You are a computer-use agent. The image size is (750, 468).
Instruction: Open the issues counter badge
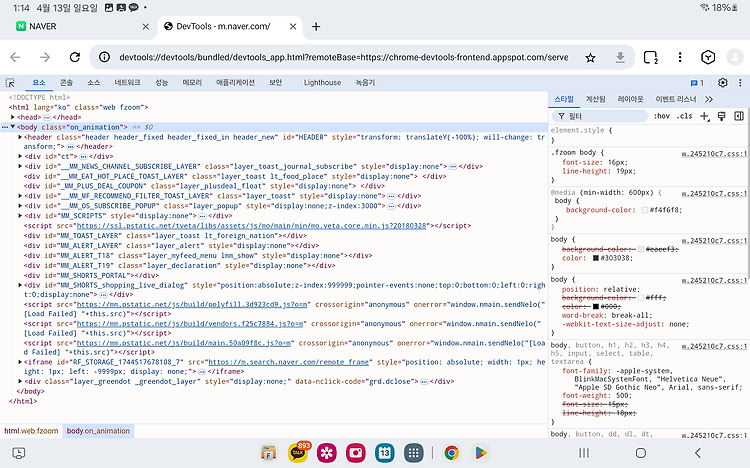(697, 83)
